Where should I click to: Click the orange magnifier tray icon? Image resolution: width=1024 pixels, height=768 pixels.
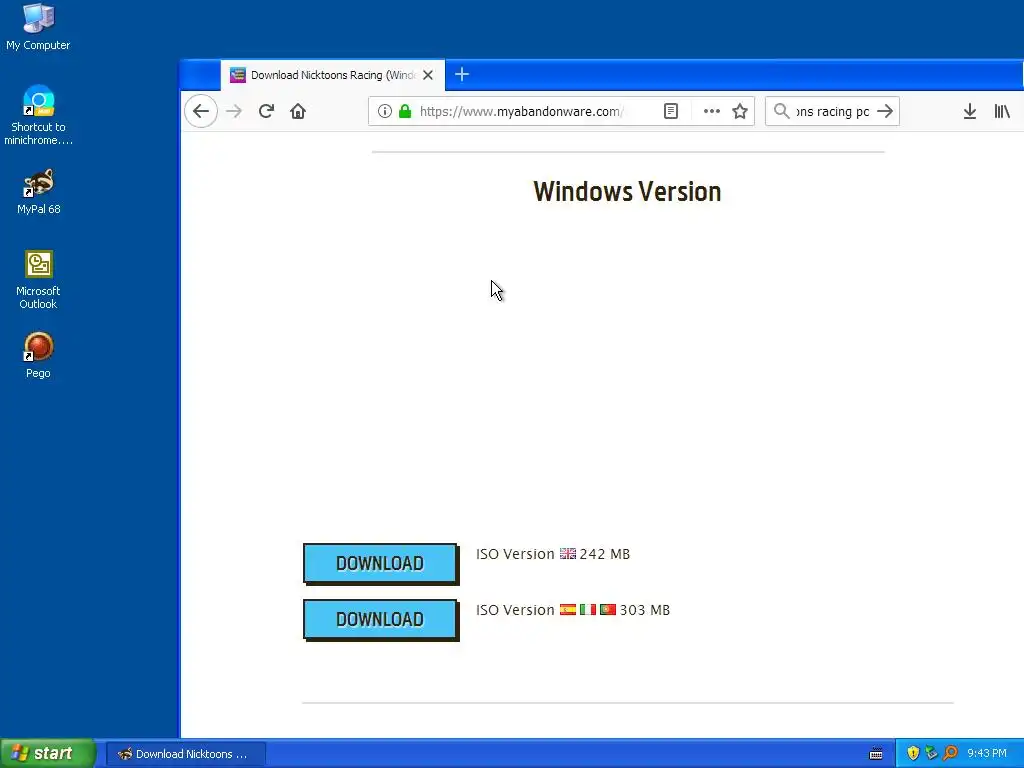tap(950, 753)
